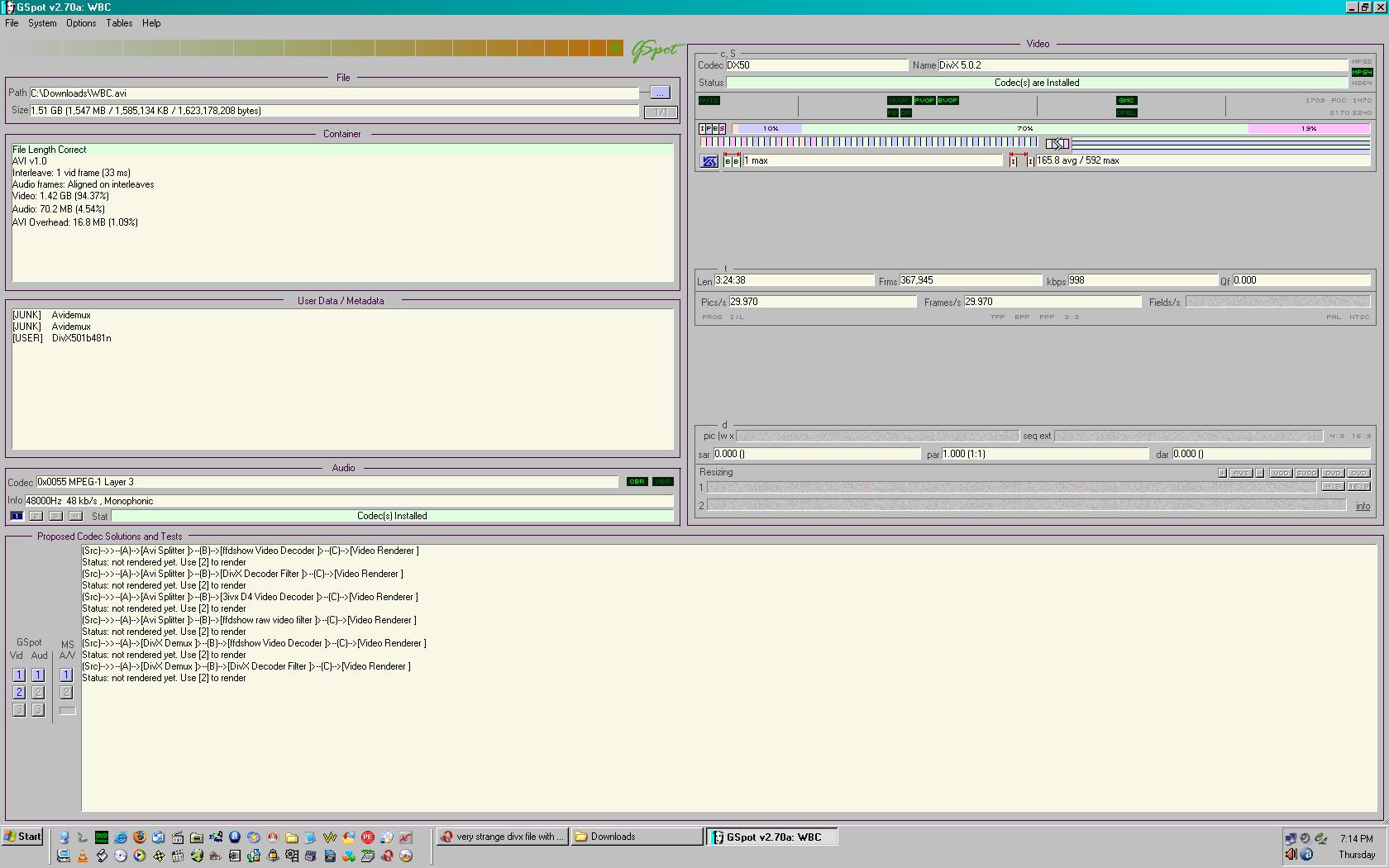Click the video Codec DX50 field
The height and width of the screenshot is (868, 1389).
817,65
